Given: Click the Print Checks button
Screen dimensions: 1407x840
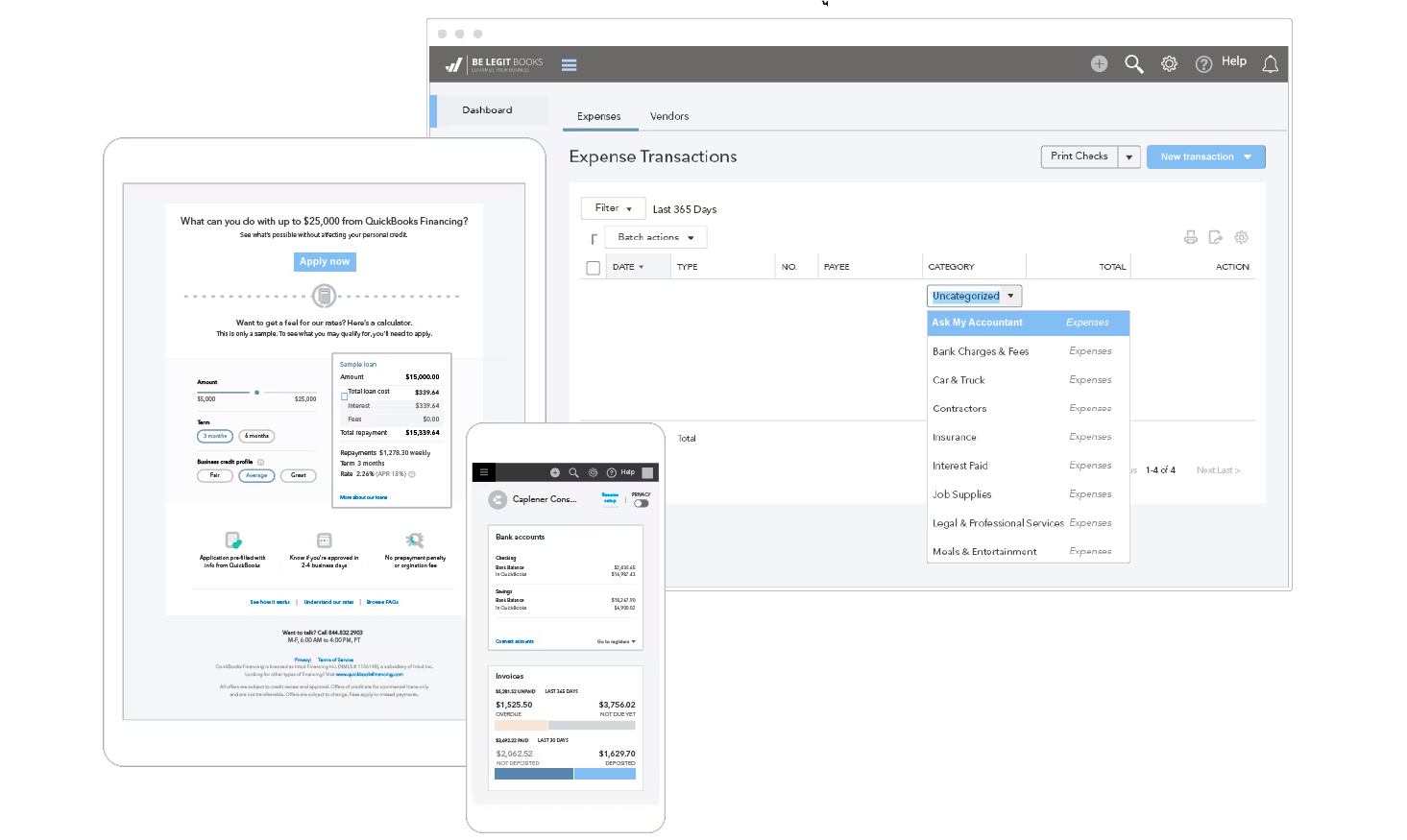Looking at the screenshot, I should 1079,156.
